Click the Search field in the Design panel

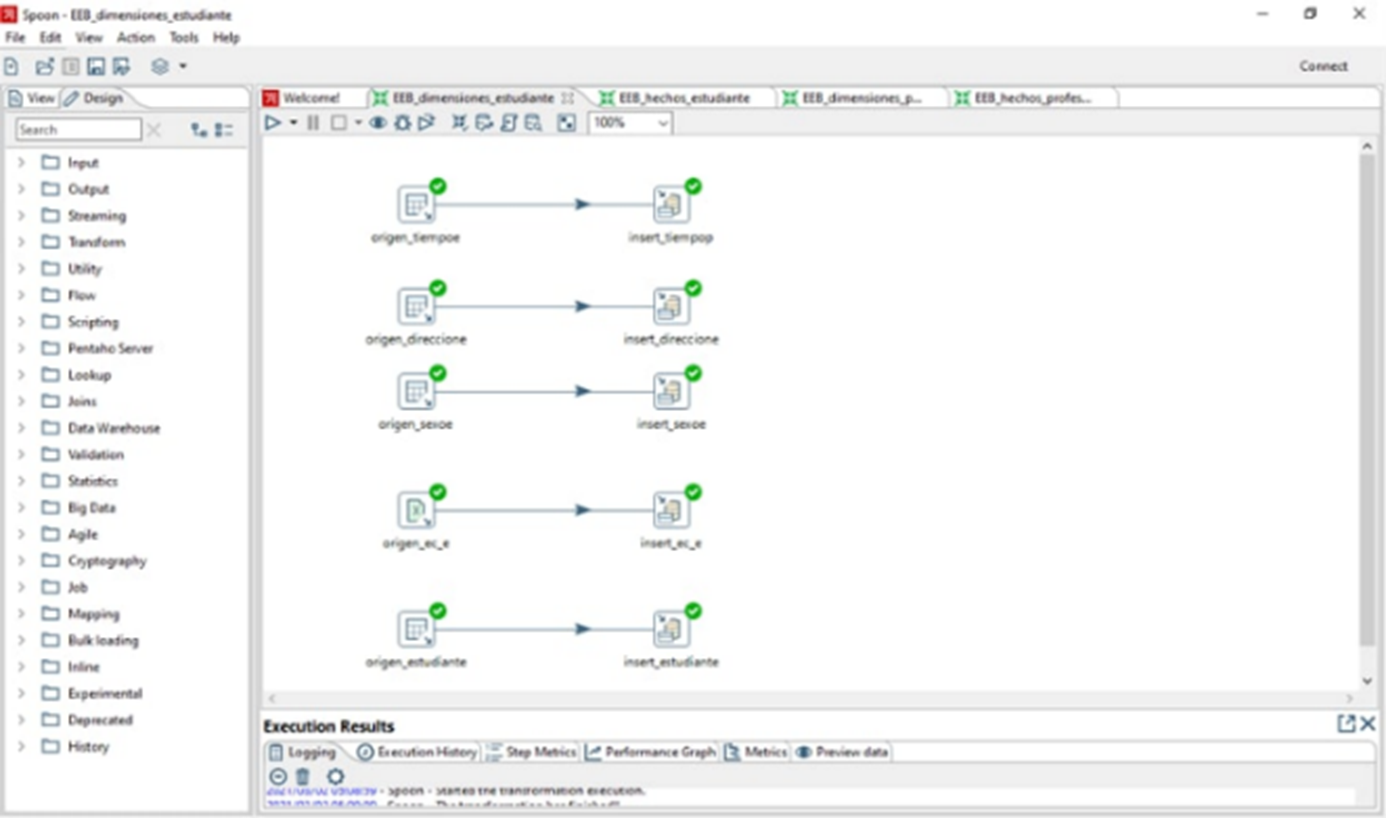point(79,129)
